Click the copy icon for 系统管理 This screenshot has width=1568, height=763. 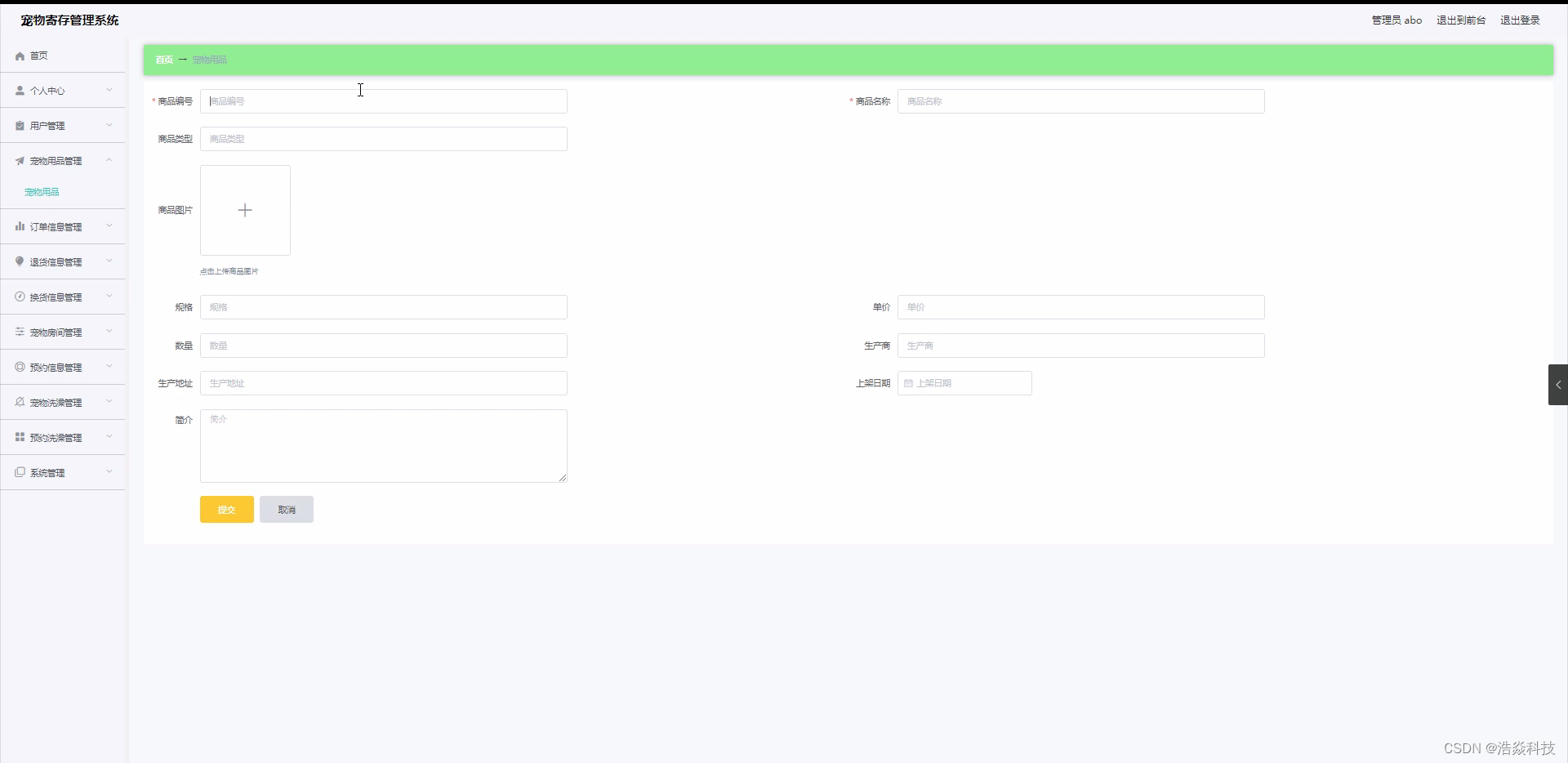[20, 472]
